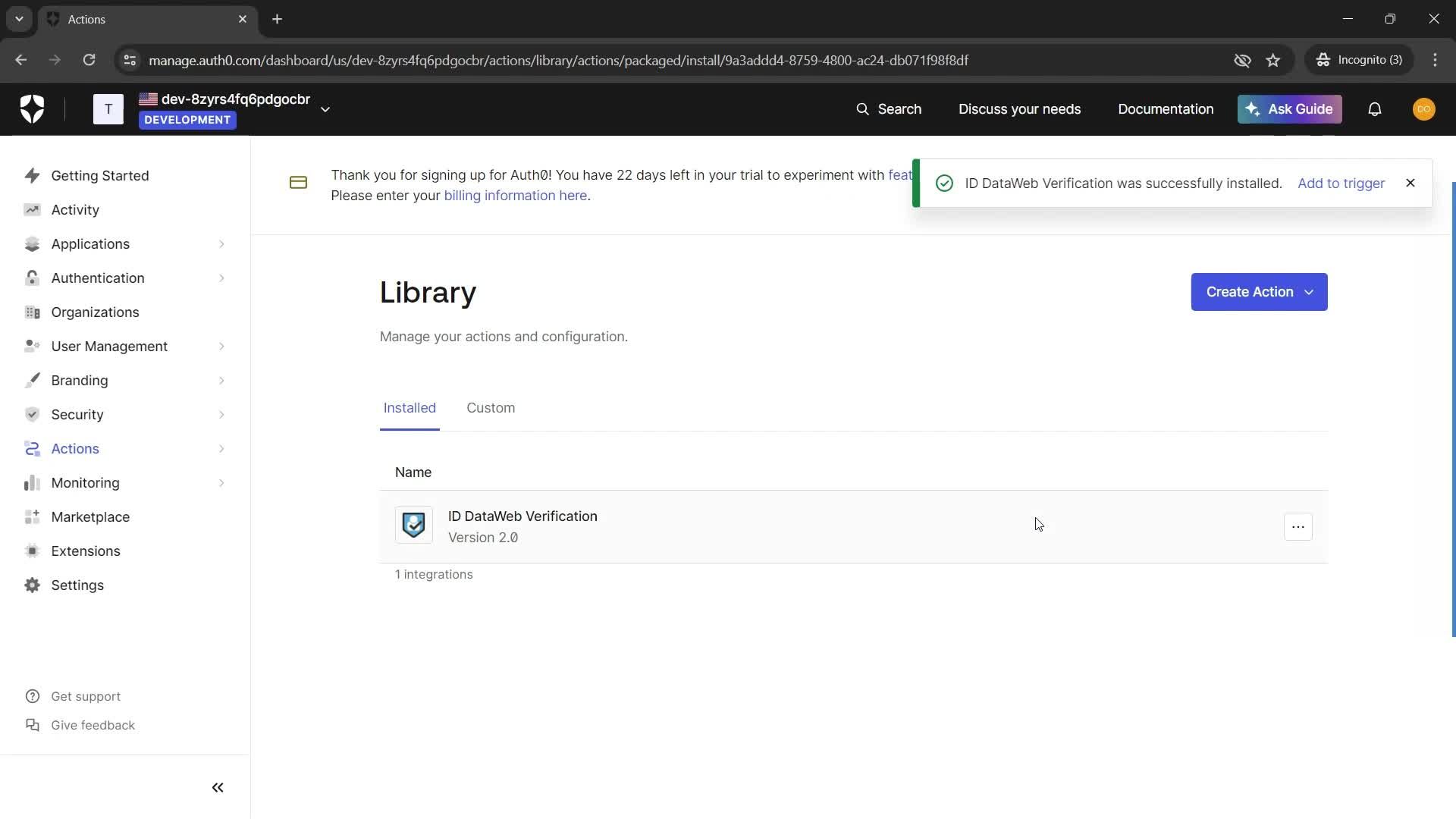Open Documentation link in header
The width and height of the screenshot is (1456, 819).
(x=1166, y=109)
